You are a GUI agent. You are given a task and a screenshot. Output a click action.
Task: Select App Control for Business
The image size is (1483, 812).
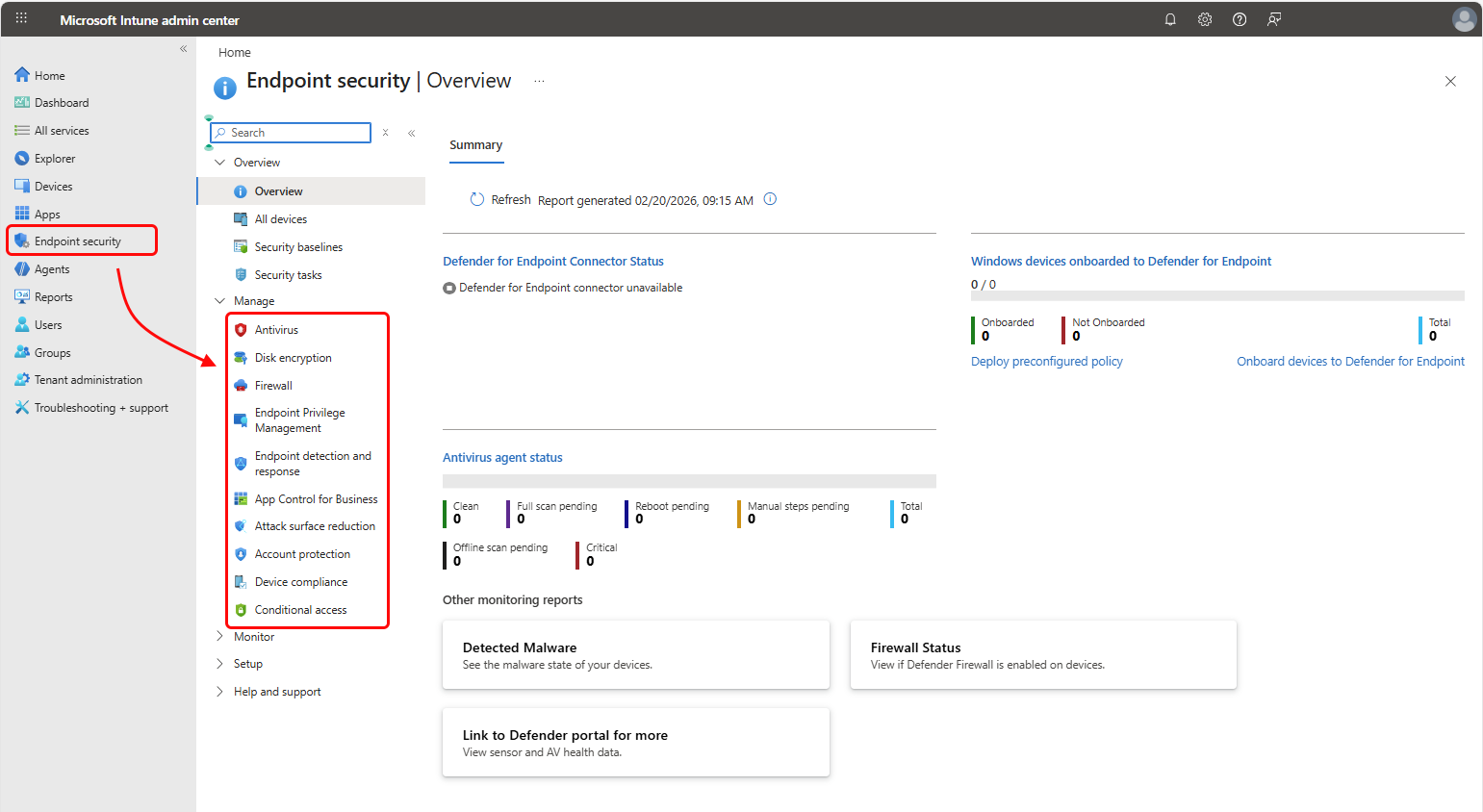(316, 498)
